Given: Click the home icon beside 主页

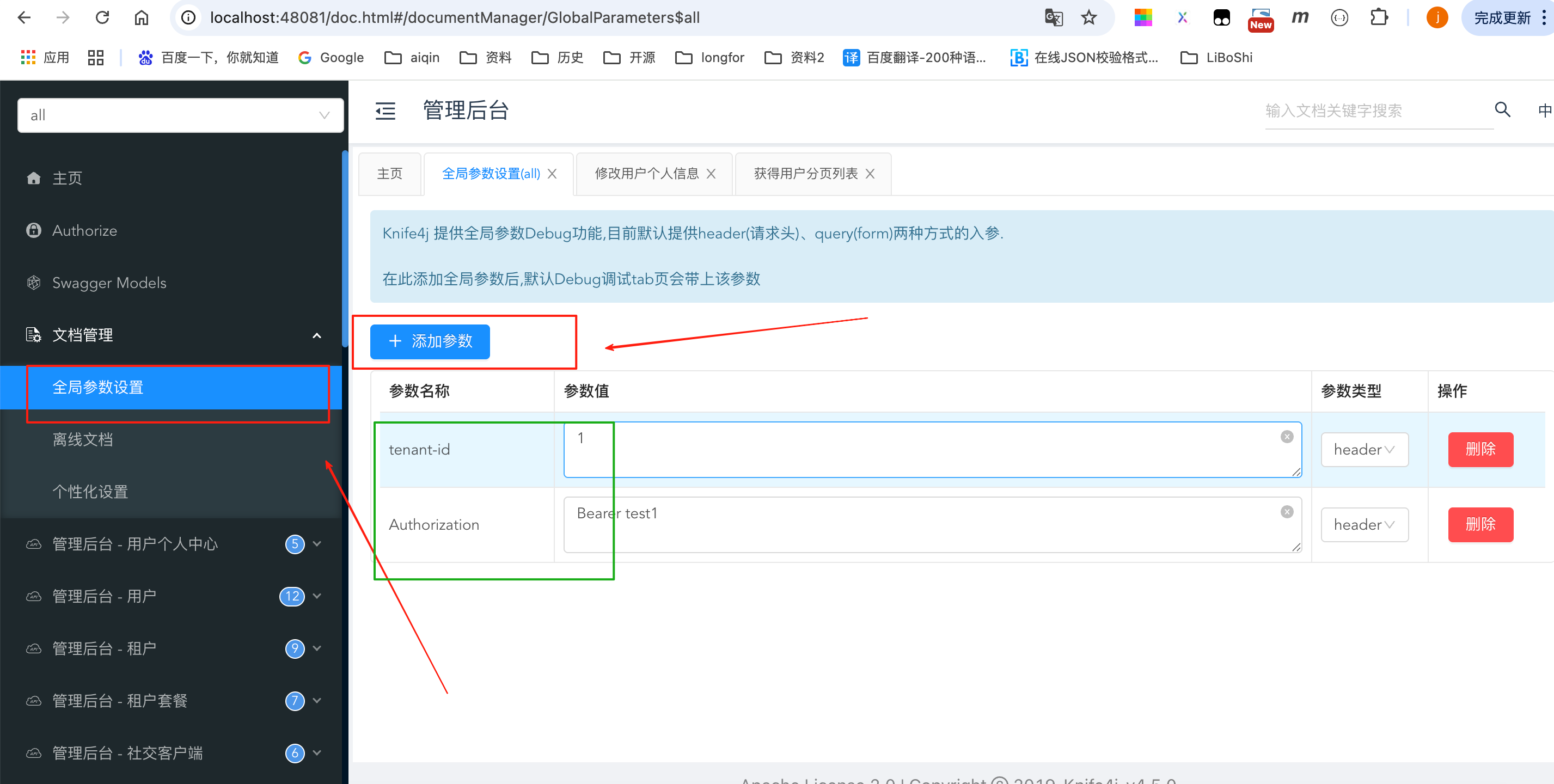Looking at the screenshot, I should point(34,178).
